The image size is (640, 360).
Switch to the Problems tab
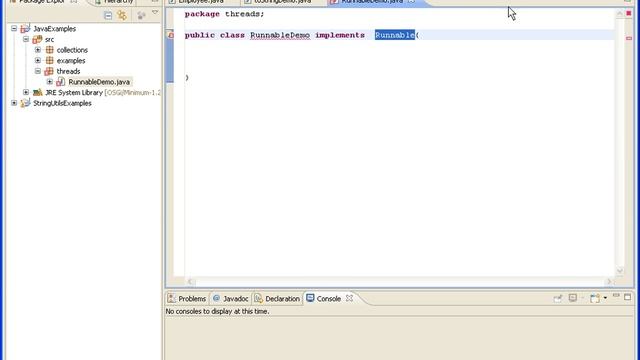187,299
